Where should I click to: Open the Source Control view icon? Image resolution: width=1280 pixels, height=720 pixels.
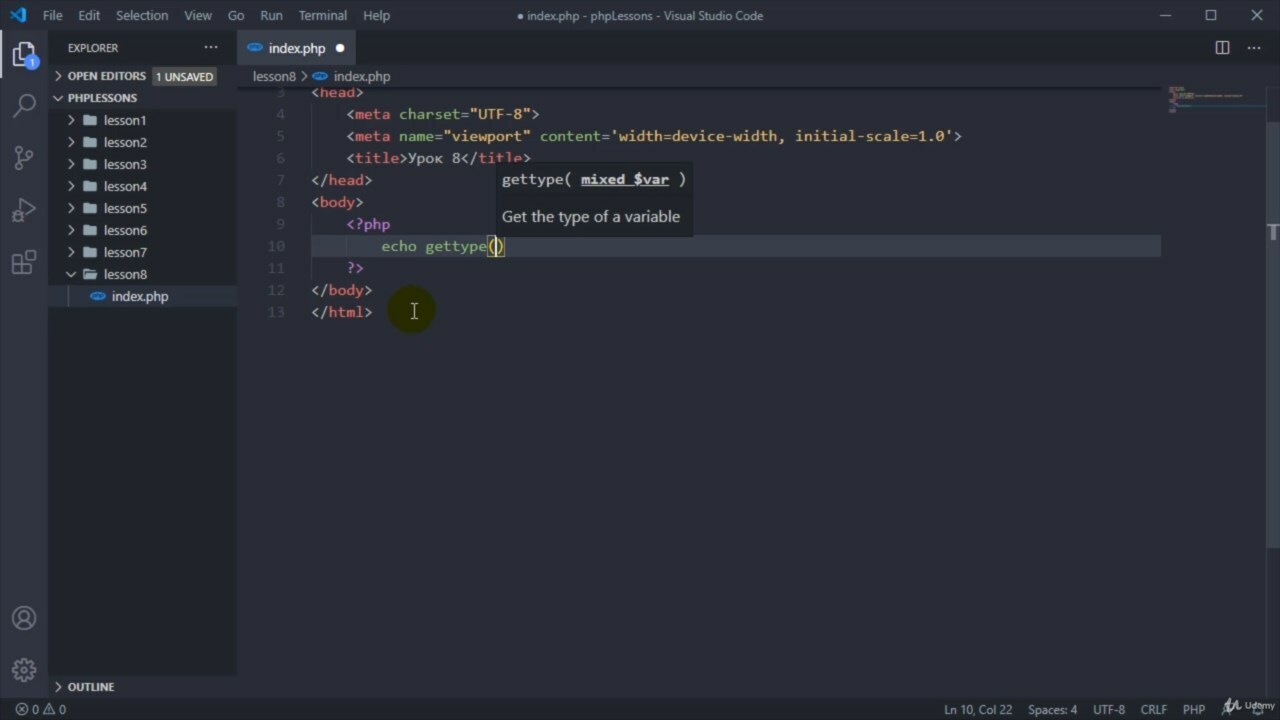tap(24, 157)
